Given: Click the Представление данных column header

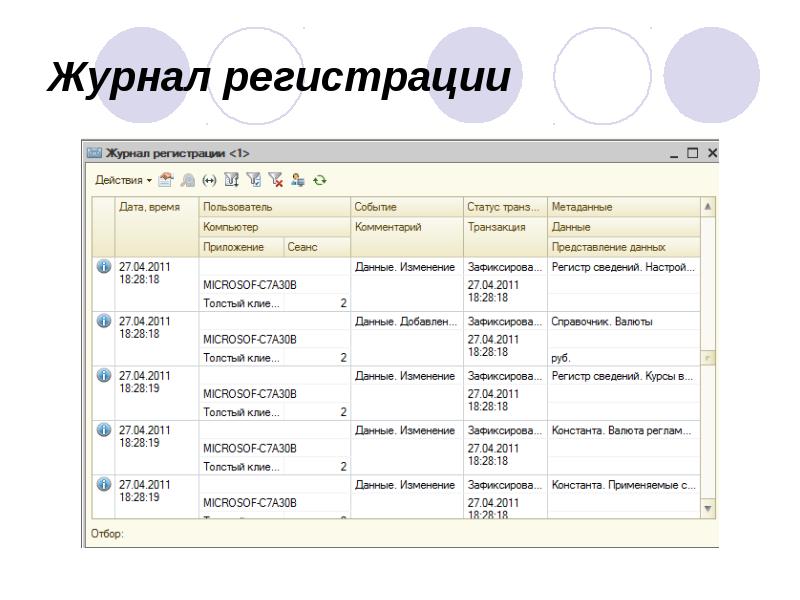Looking at the screenshot, I should tap(624, 247).
